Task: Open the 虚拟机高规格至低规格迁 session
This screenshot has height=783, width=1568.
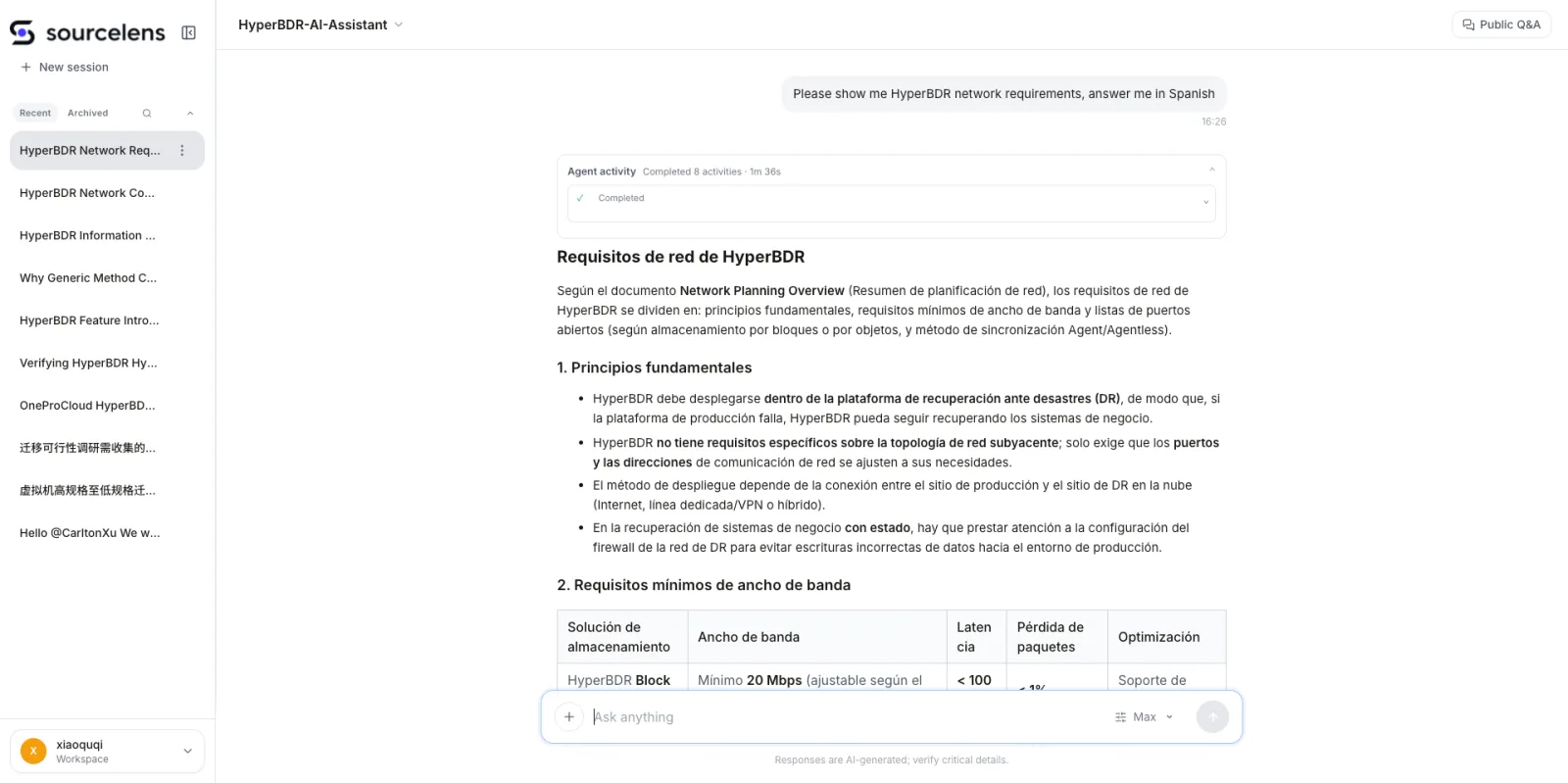Action: [107, 490]
